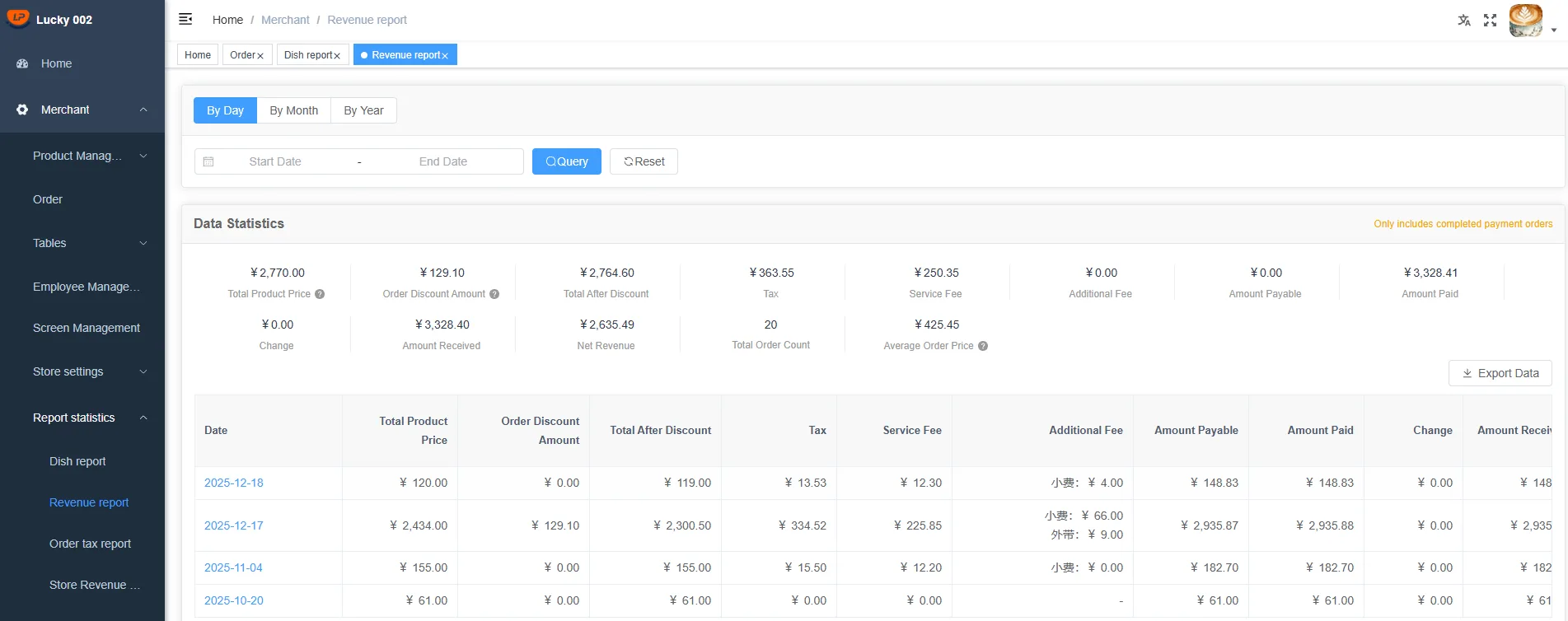Open the 2025-12-17 date link

pos(234,525)
